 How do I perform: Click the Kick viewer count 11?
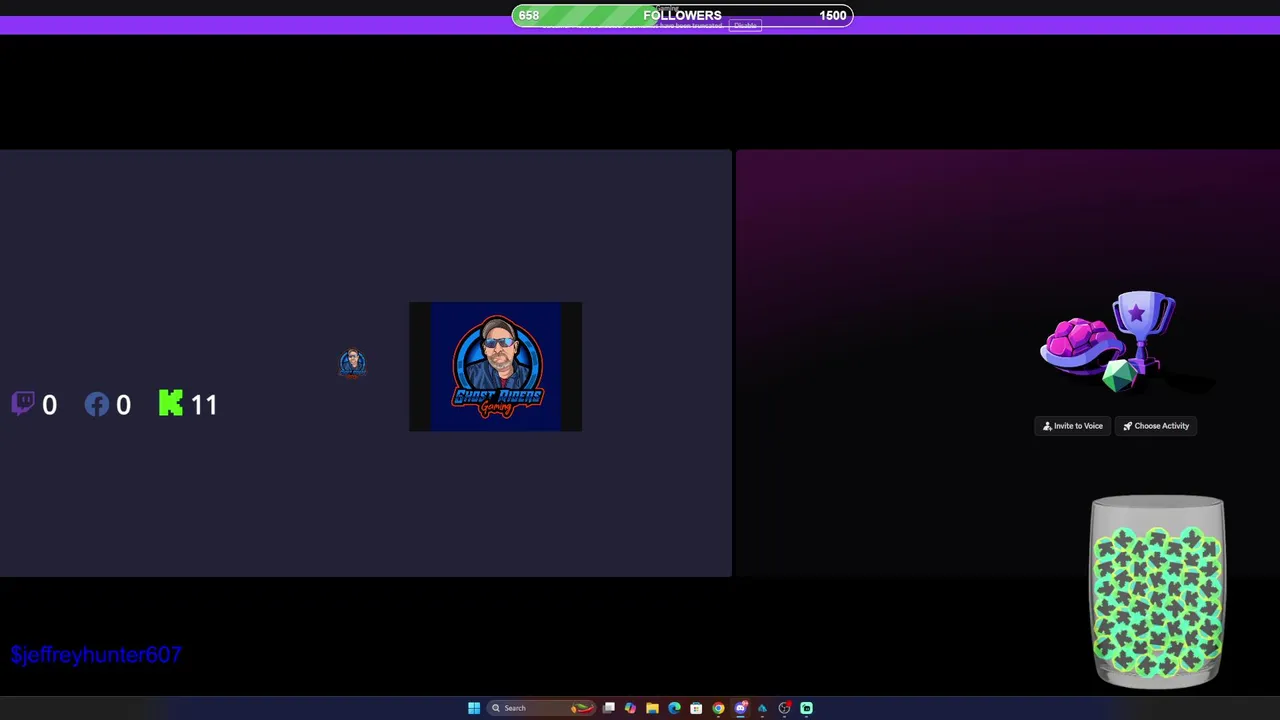[x=204, y=404]
